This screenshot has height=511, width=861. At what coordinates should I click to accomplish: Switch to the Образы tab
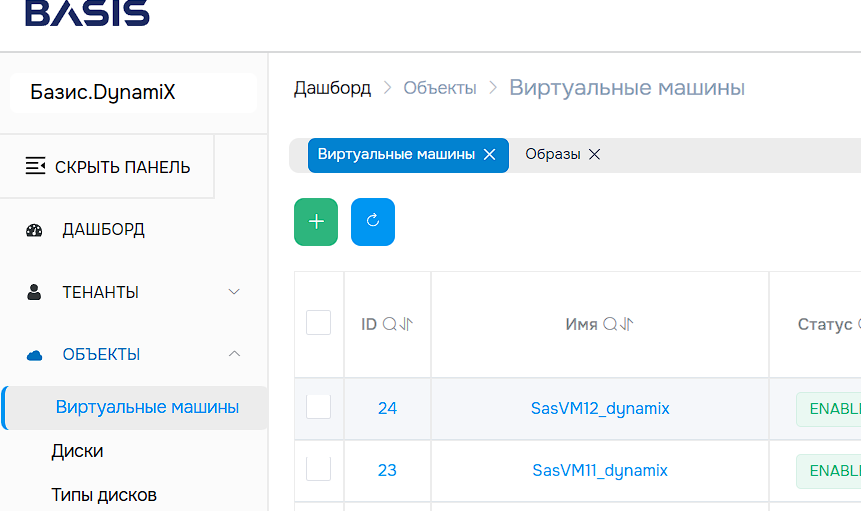pos(552,155)
